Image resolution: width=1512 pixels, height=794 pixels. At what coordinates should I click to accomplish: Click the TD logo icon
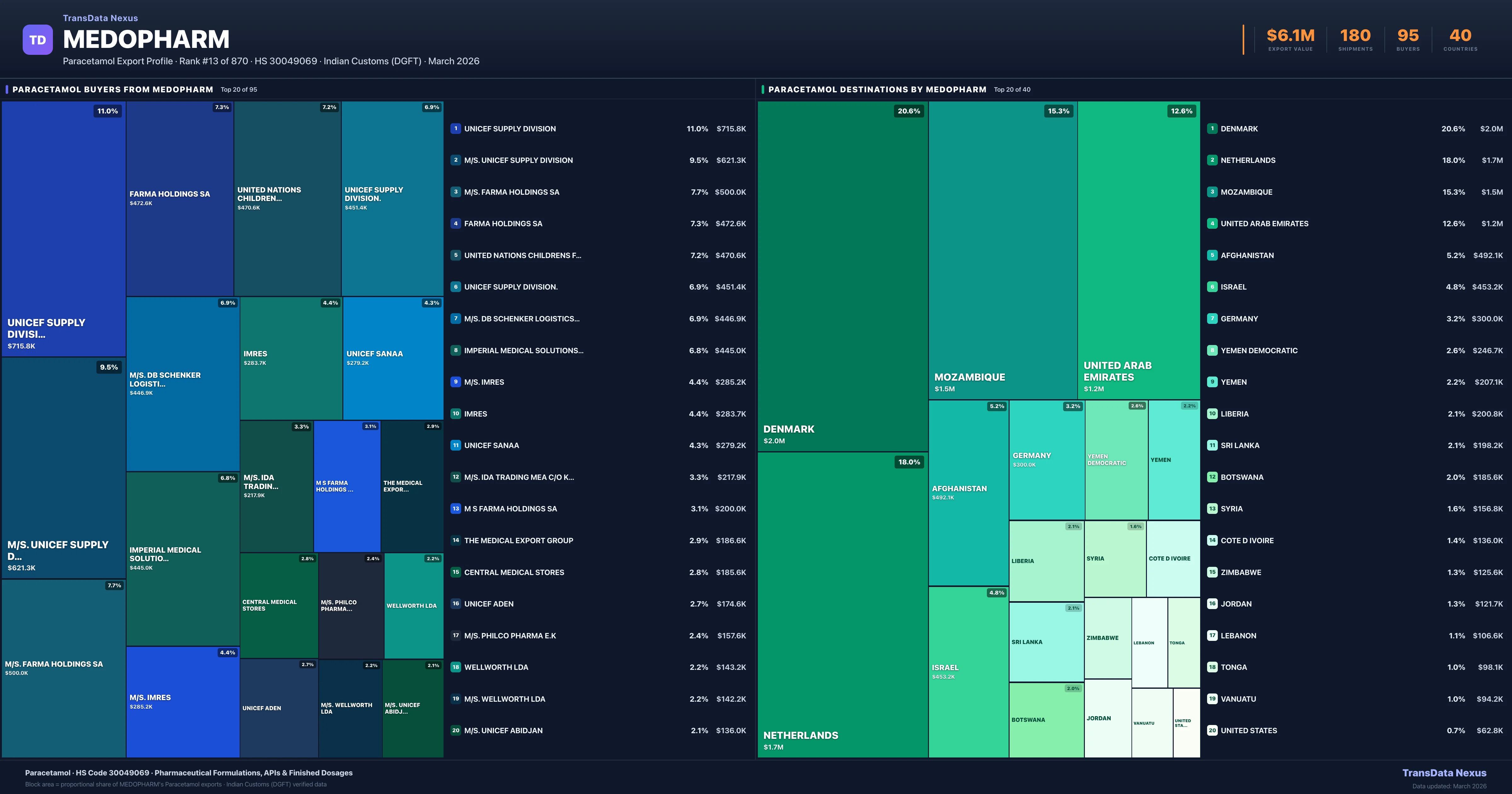point(37,40)
